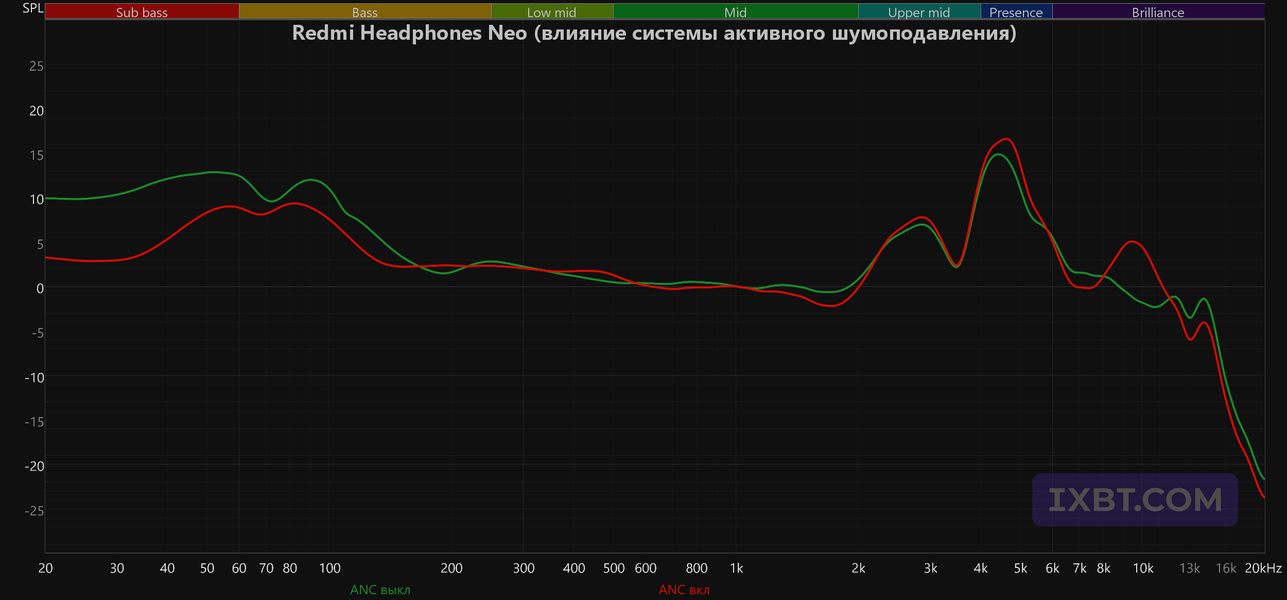
Task: Click the red ANC вкл legend label
Action: (x=684, y=590)
